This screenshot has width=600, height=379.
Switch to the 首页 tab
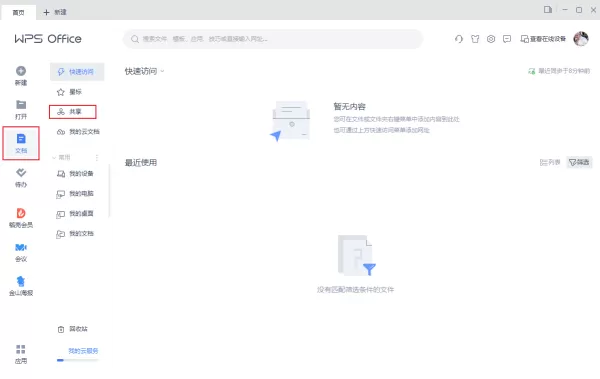(x=18, y=12)
